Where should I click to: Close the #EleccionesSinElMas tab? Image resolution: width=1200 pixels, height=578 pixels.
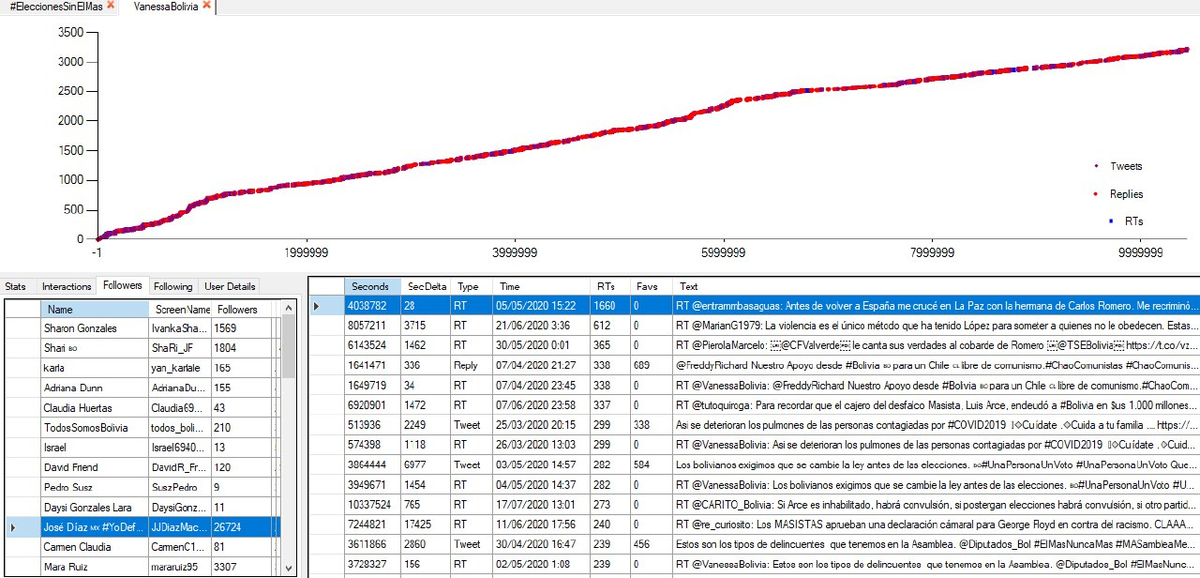click(x=112, y=6)
